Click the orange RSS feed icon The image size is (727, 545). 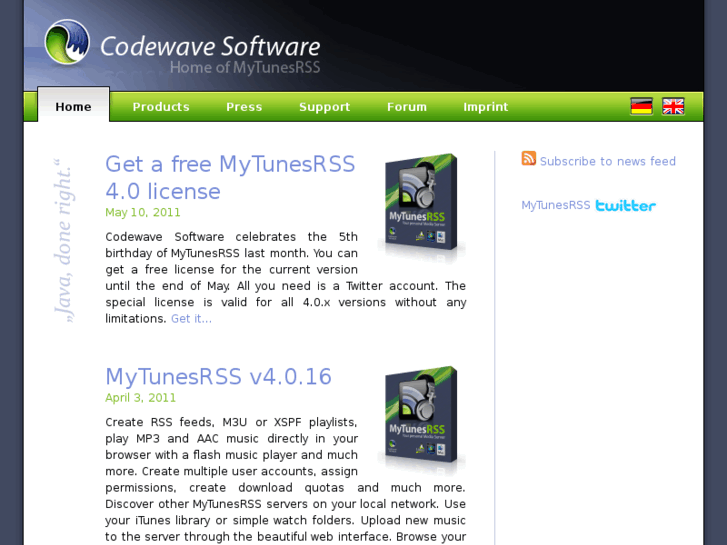tap(529, 158)
